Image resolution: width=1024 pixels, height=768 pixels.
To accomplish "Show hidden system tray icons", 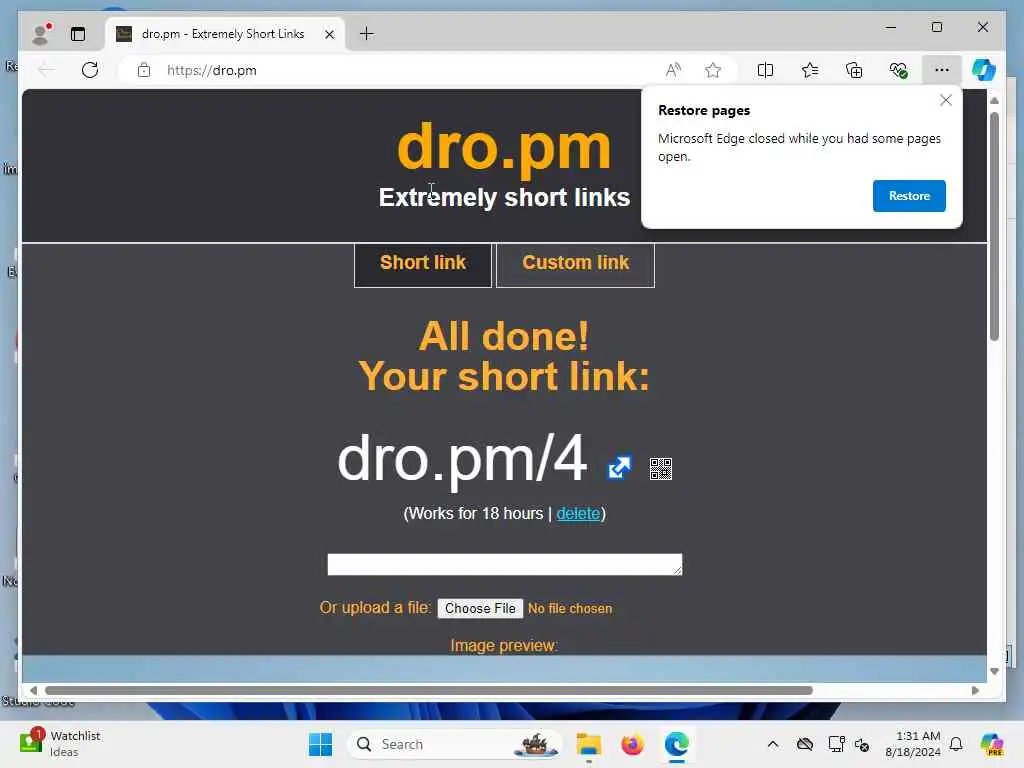I will [x=773, y=744].
